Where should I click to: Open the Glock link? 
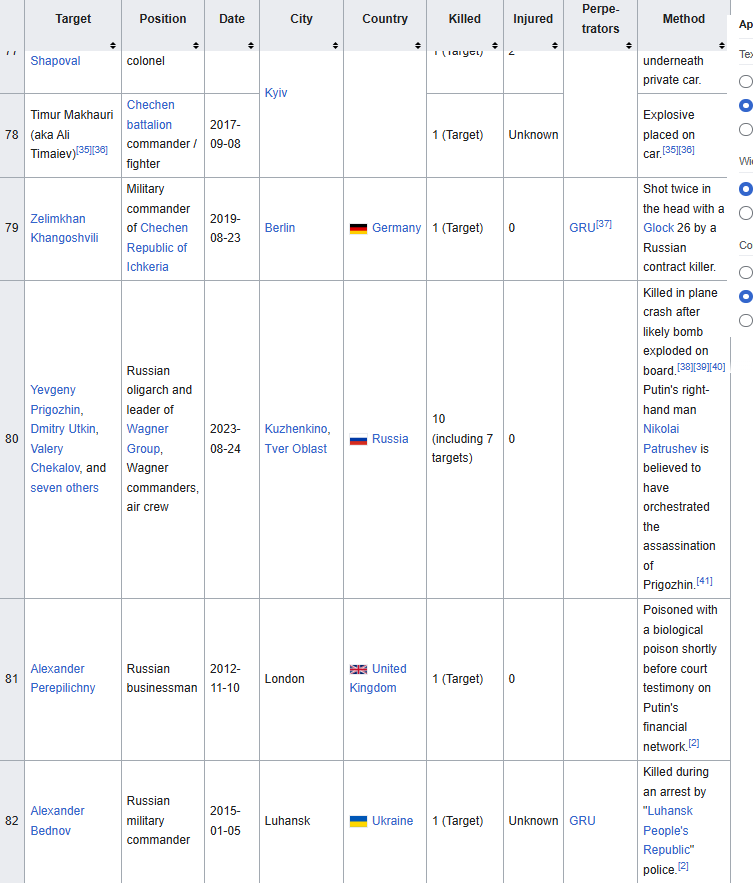point(658,228)
